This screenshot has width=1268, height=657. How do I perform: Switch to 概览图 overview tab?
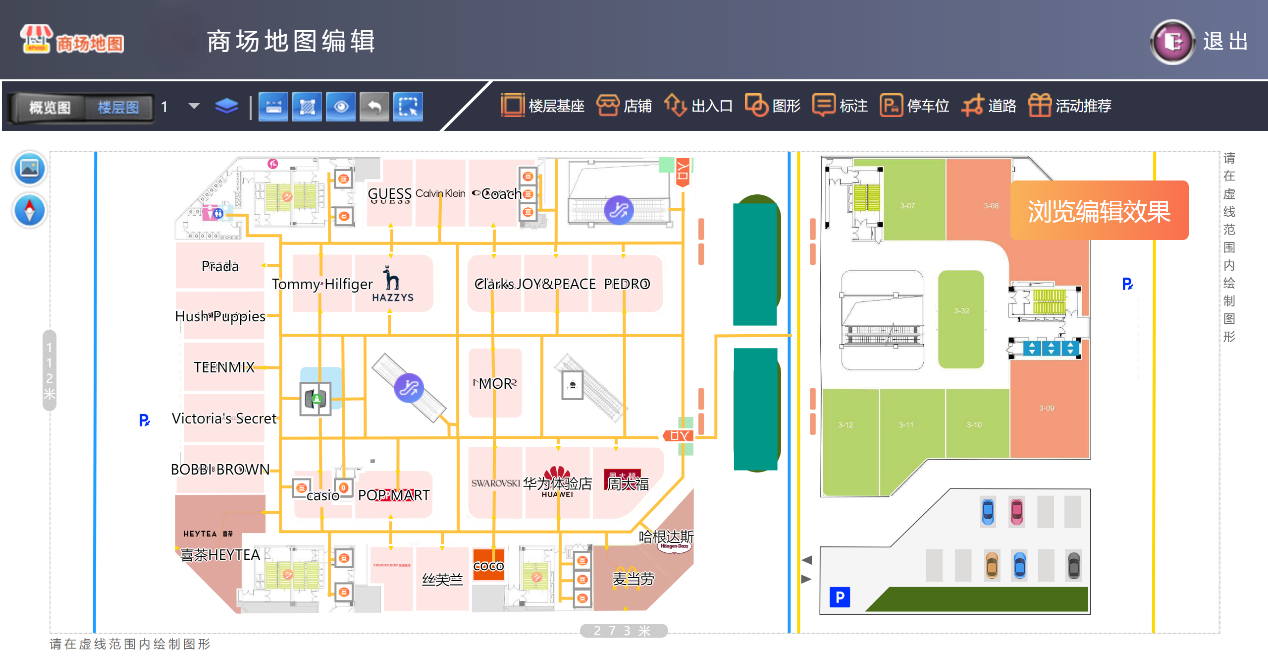click(x=49, y=107)
